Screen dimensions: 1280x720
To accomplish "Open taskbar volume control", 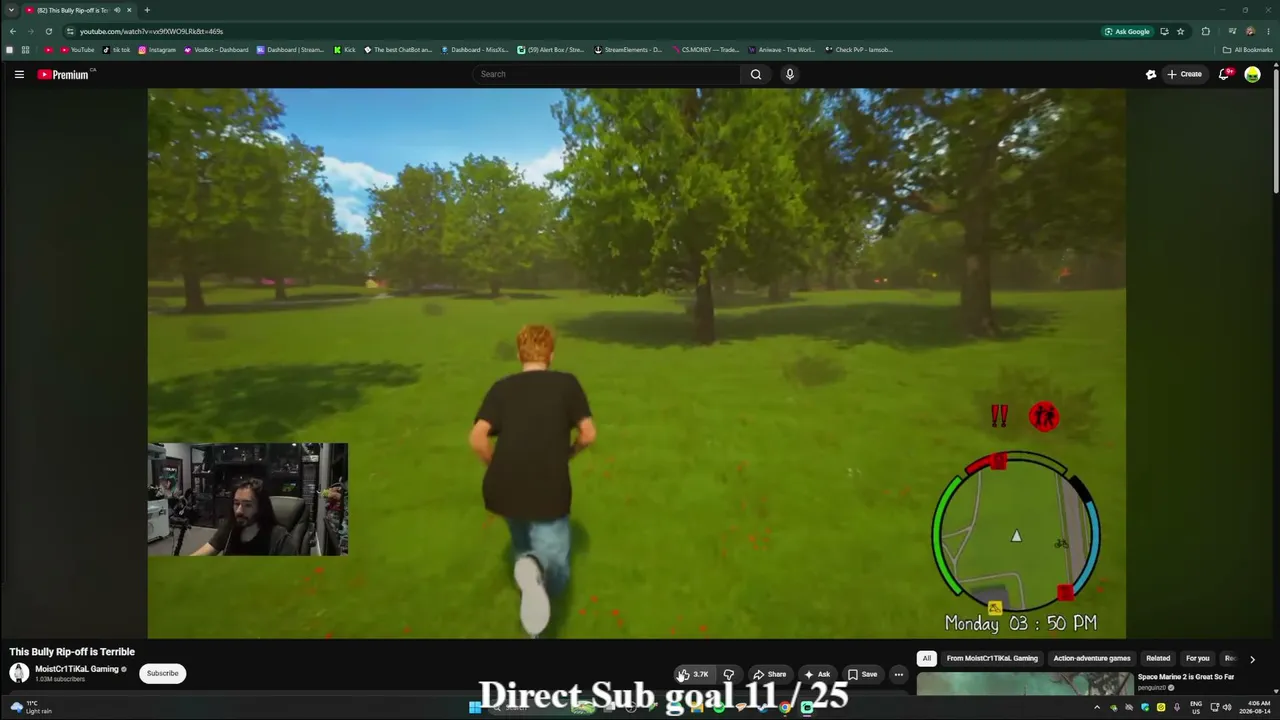I will tap(1227, 707).
